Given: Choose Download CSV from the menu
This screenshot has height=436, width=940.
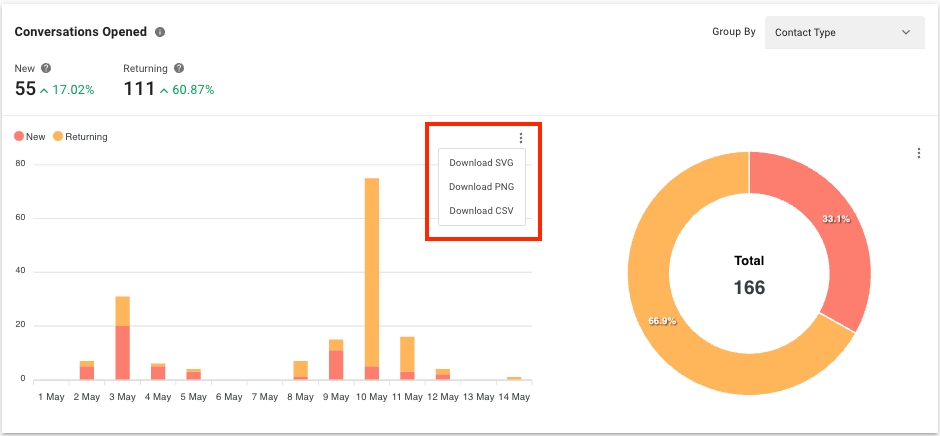Looking at the screenshot, I should (x=481, y=210).
